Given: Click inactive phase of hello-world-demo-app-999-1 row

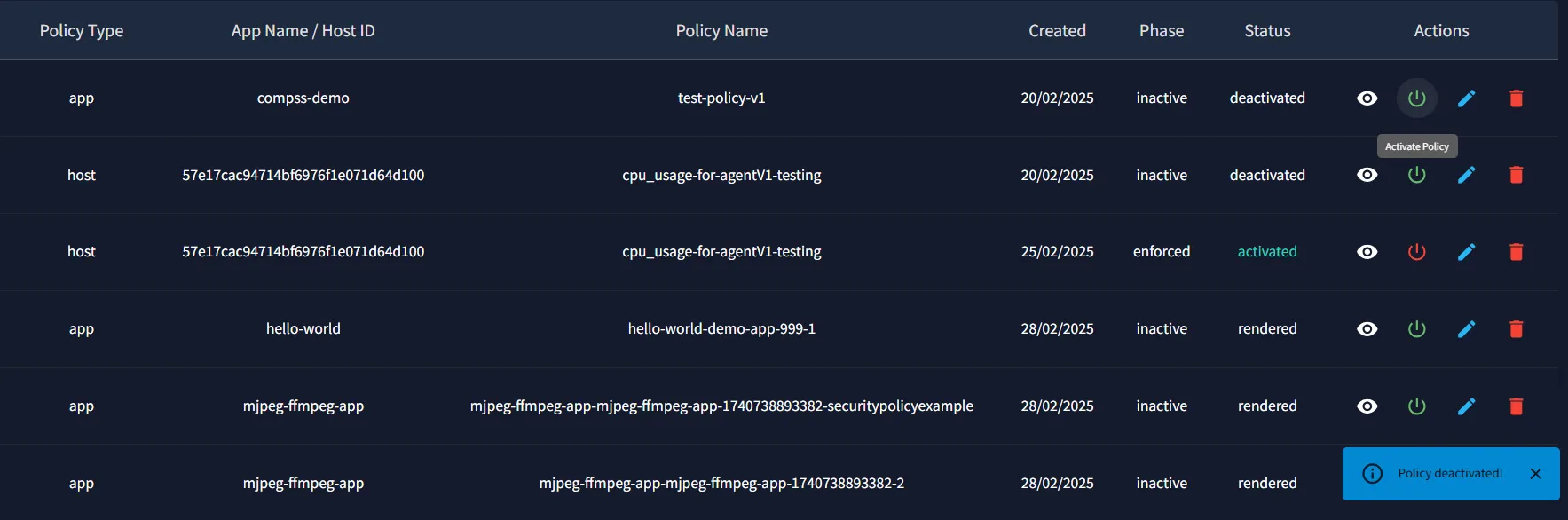Looking at the screenshot, I should click(x=1162, y=329).
